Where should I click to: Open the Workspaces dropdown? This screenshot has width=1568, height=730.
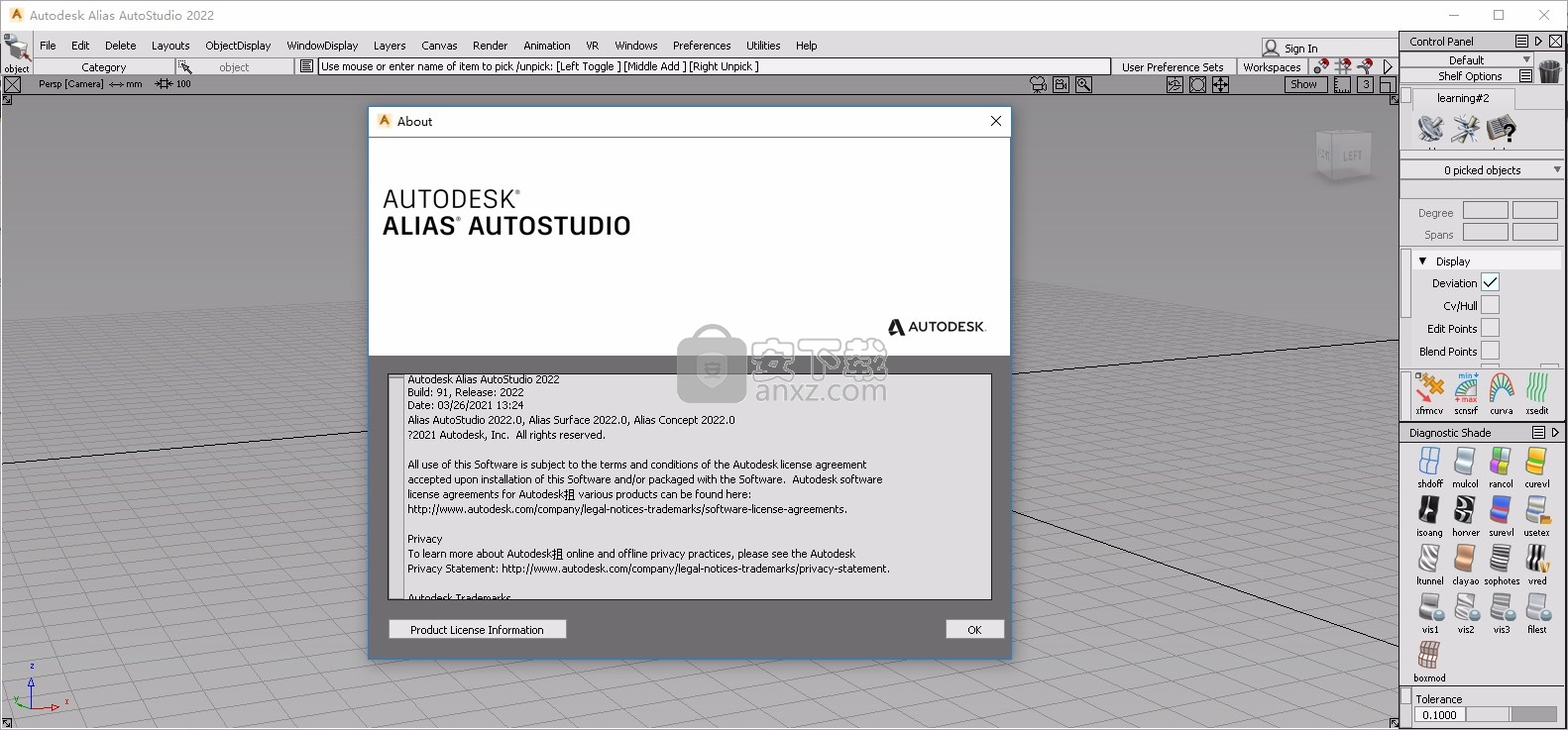point(1272,67)
